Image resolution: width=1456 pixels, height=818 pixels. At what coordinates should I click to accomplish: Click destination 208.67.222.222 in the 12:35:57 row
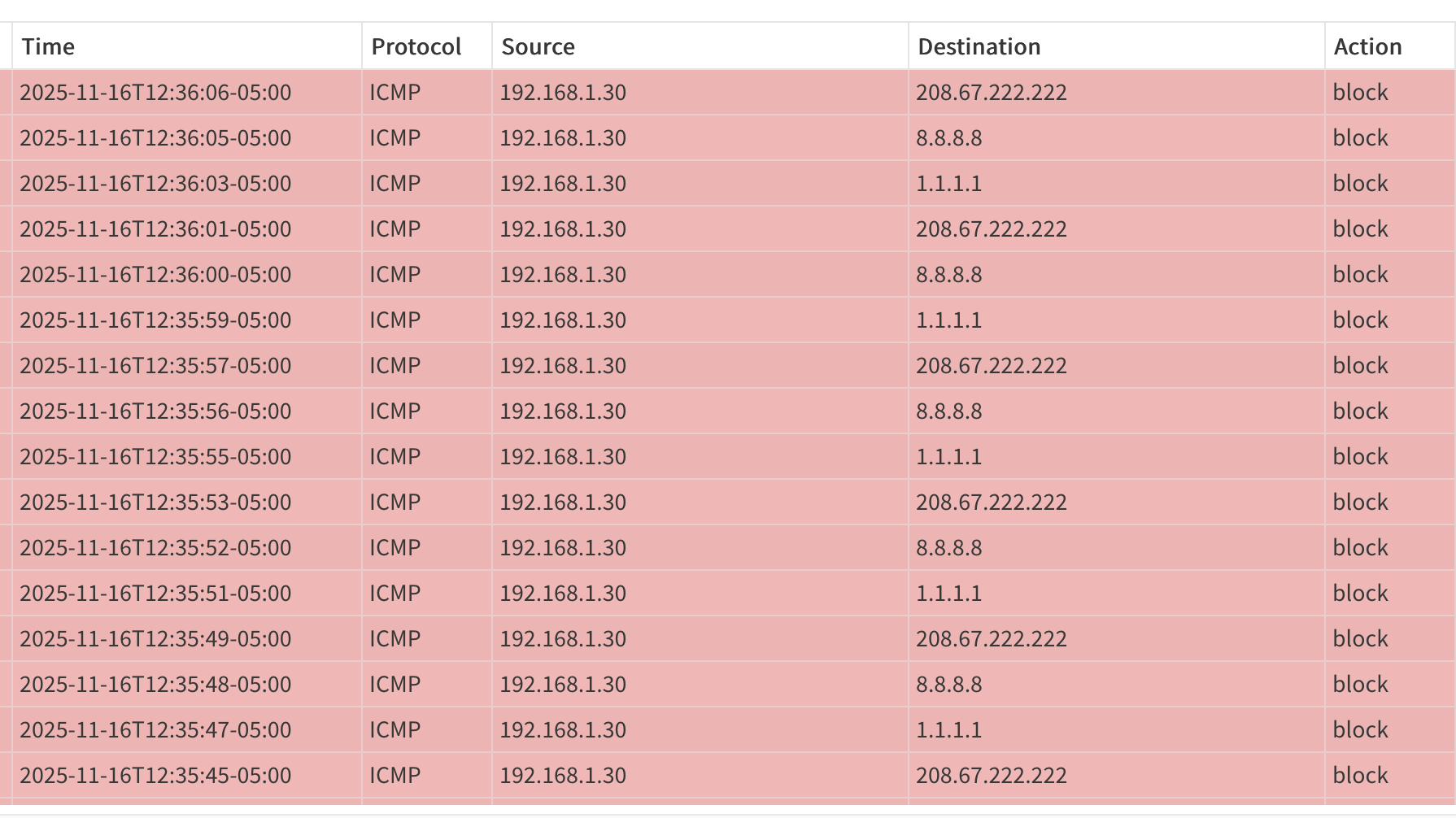tap(991, 366)
